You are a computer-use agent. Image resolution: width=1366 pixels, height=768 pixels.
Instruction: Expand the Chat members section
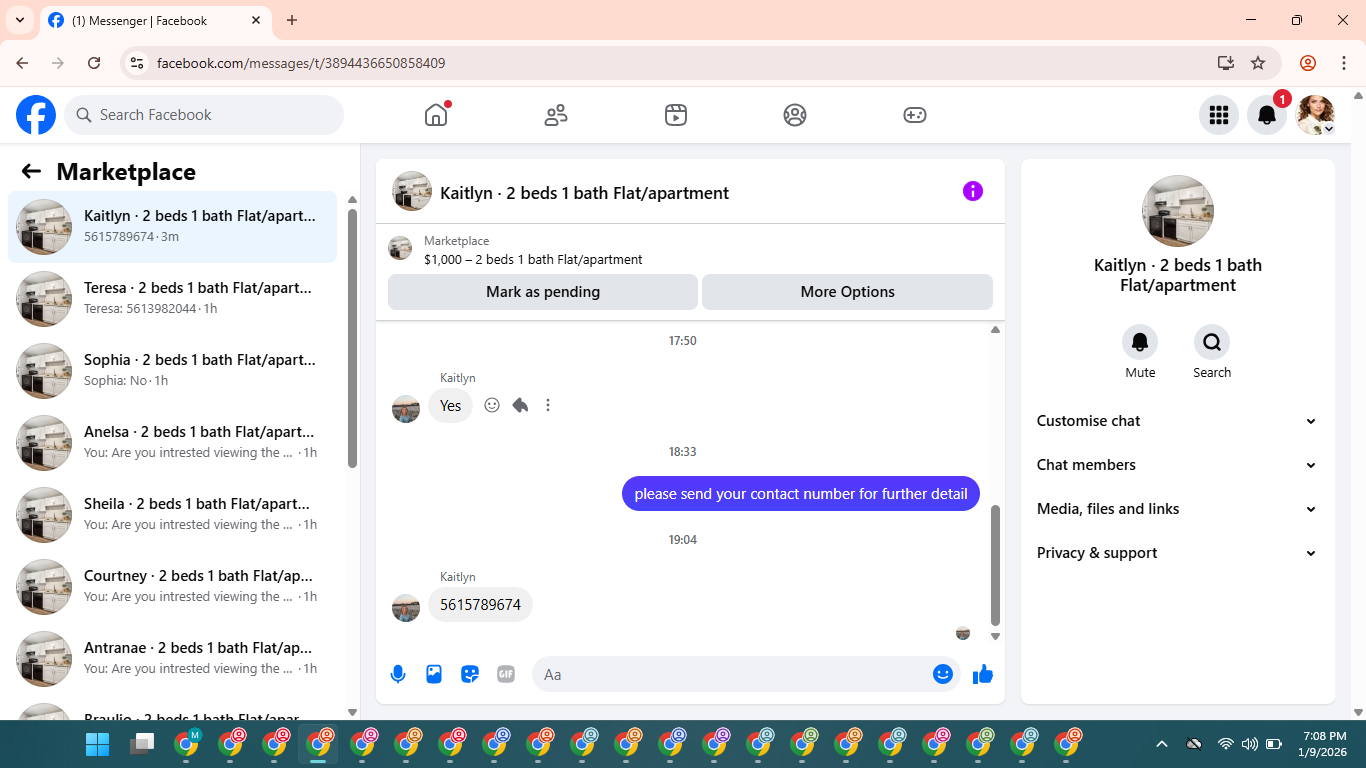pyautogui.click(x=1177, y=465)
